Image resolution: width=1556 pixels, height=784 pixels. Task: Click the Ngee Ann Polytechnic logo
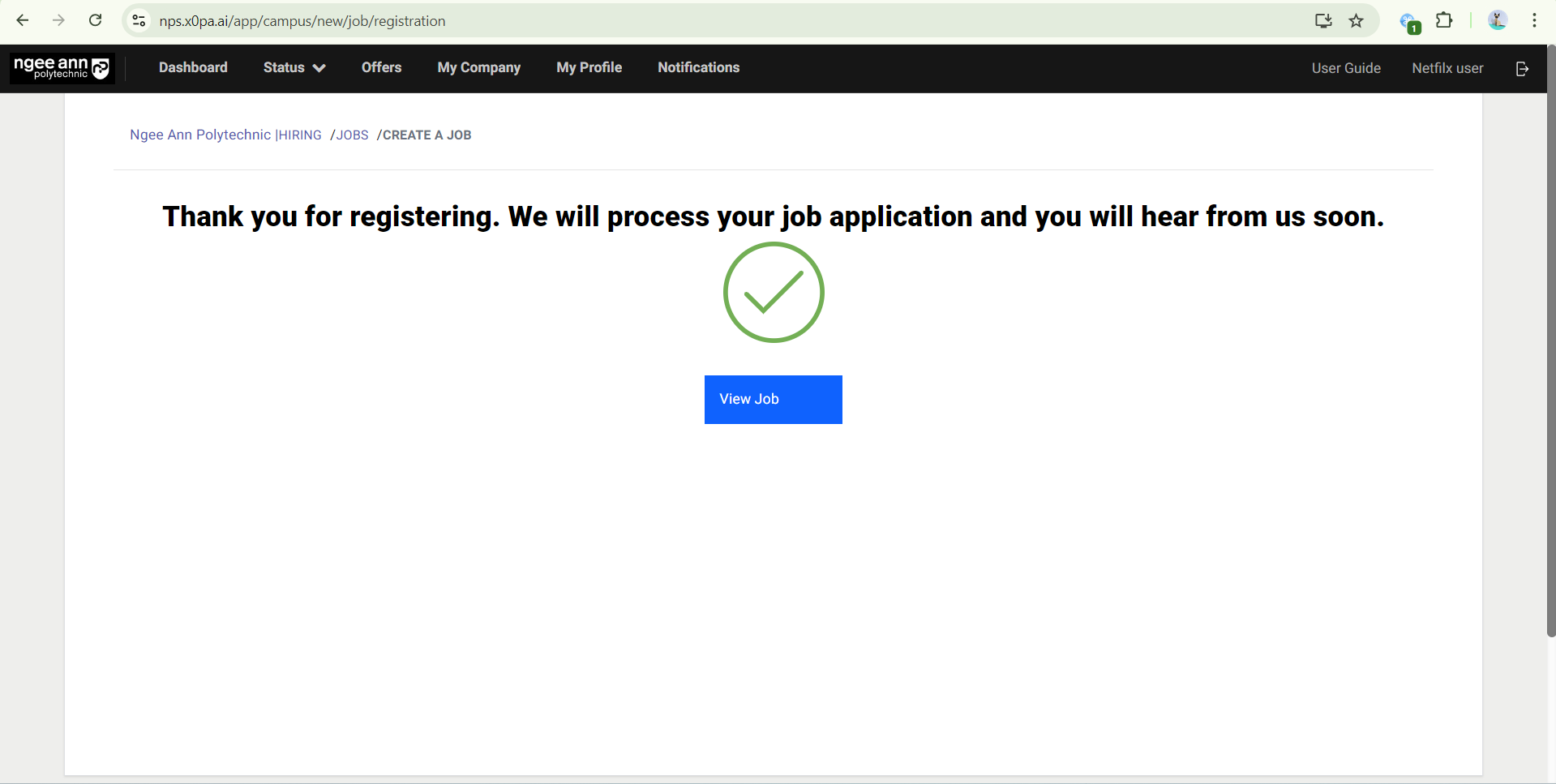62,68
